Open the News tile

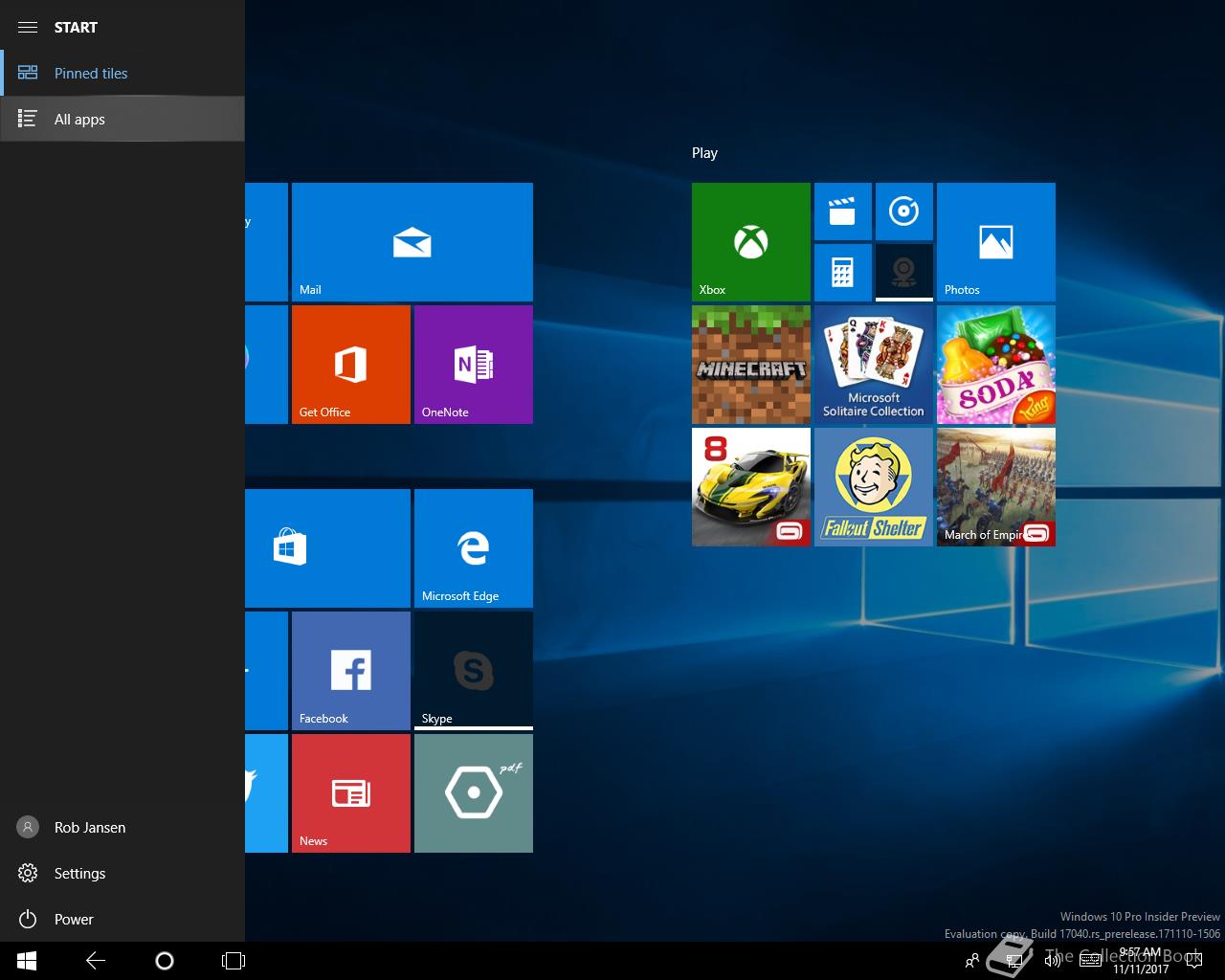[351, 793]
